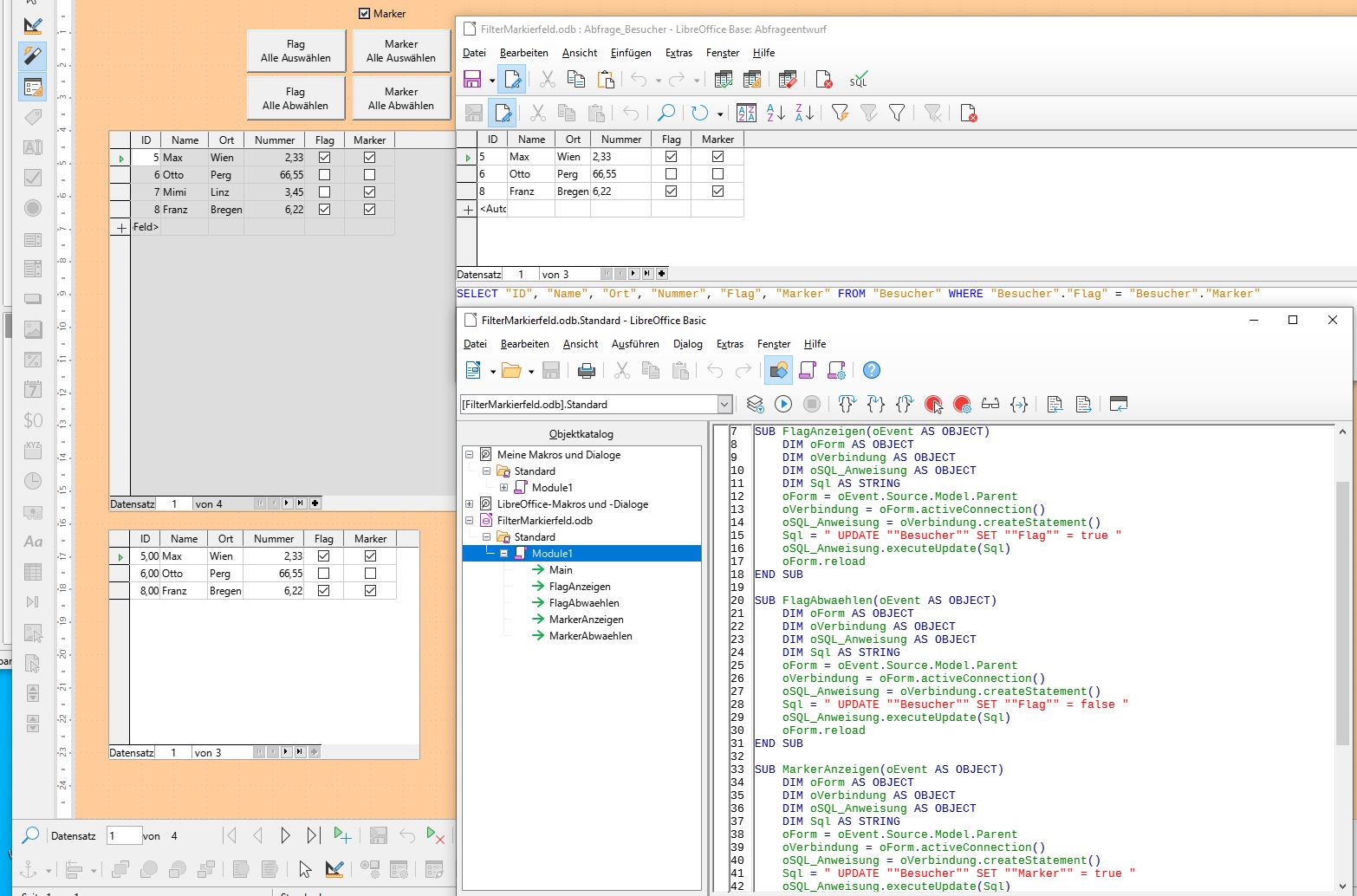
Task: Toggle Marker checkbox for Max in lower form table
Action: pos(370,555)
